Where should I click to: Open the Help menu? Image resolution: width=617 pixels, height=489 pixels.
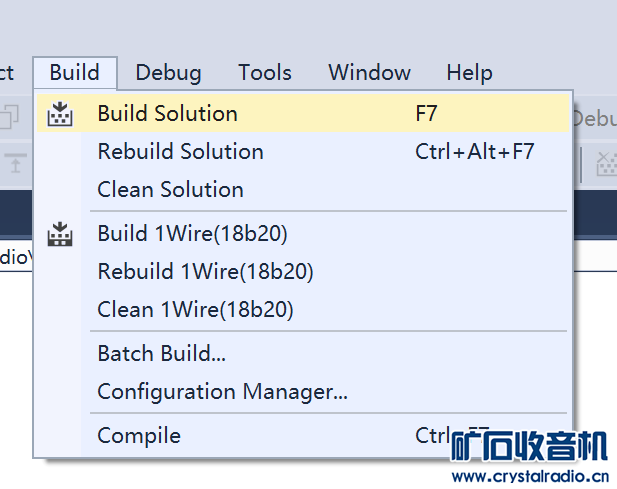pos(469,73)
